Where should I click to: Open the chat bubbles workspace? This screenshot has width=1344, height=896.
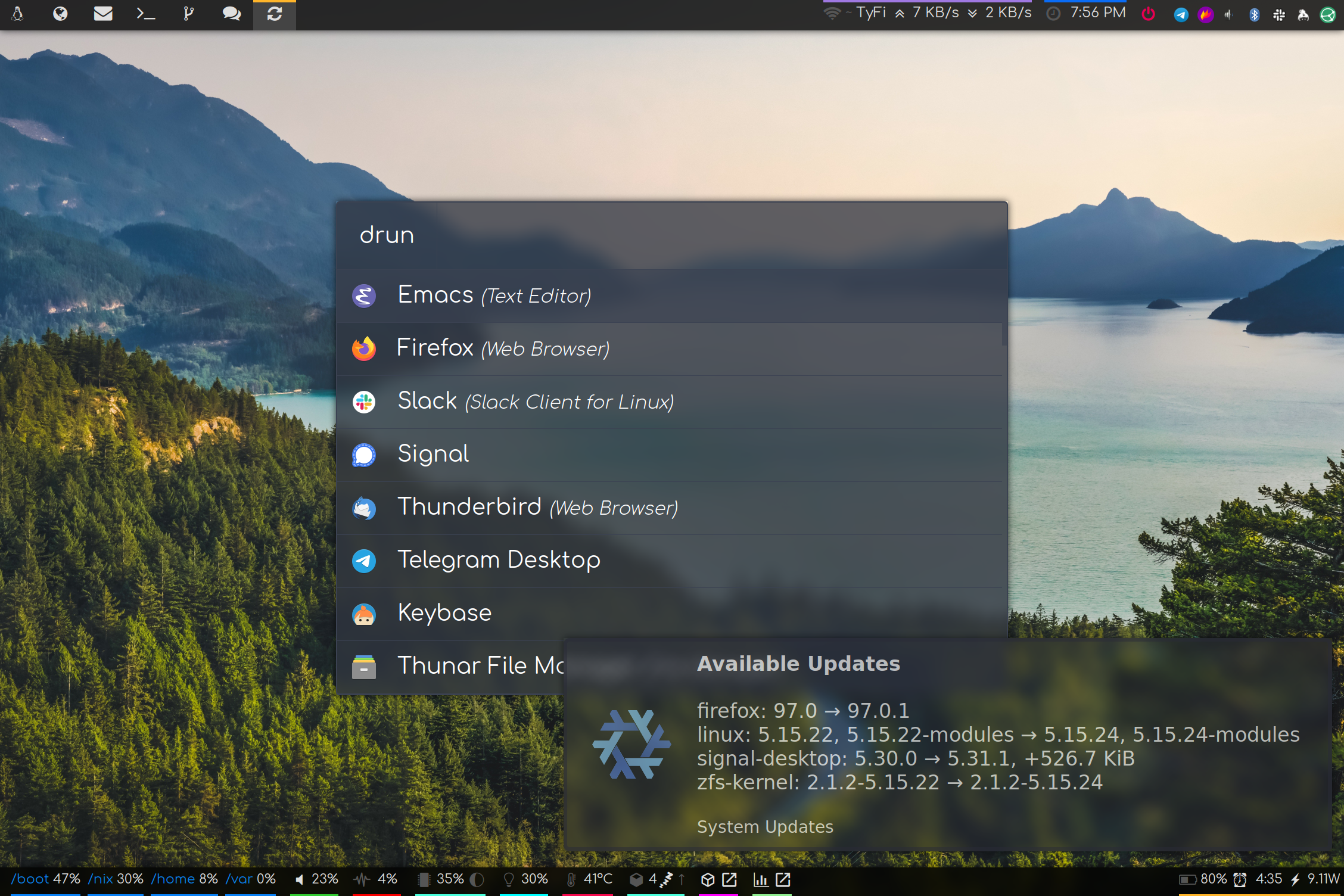point(231,14)
